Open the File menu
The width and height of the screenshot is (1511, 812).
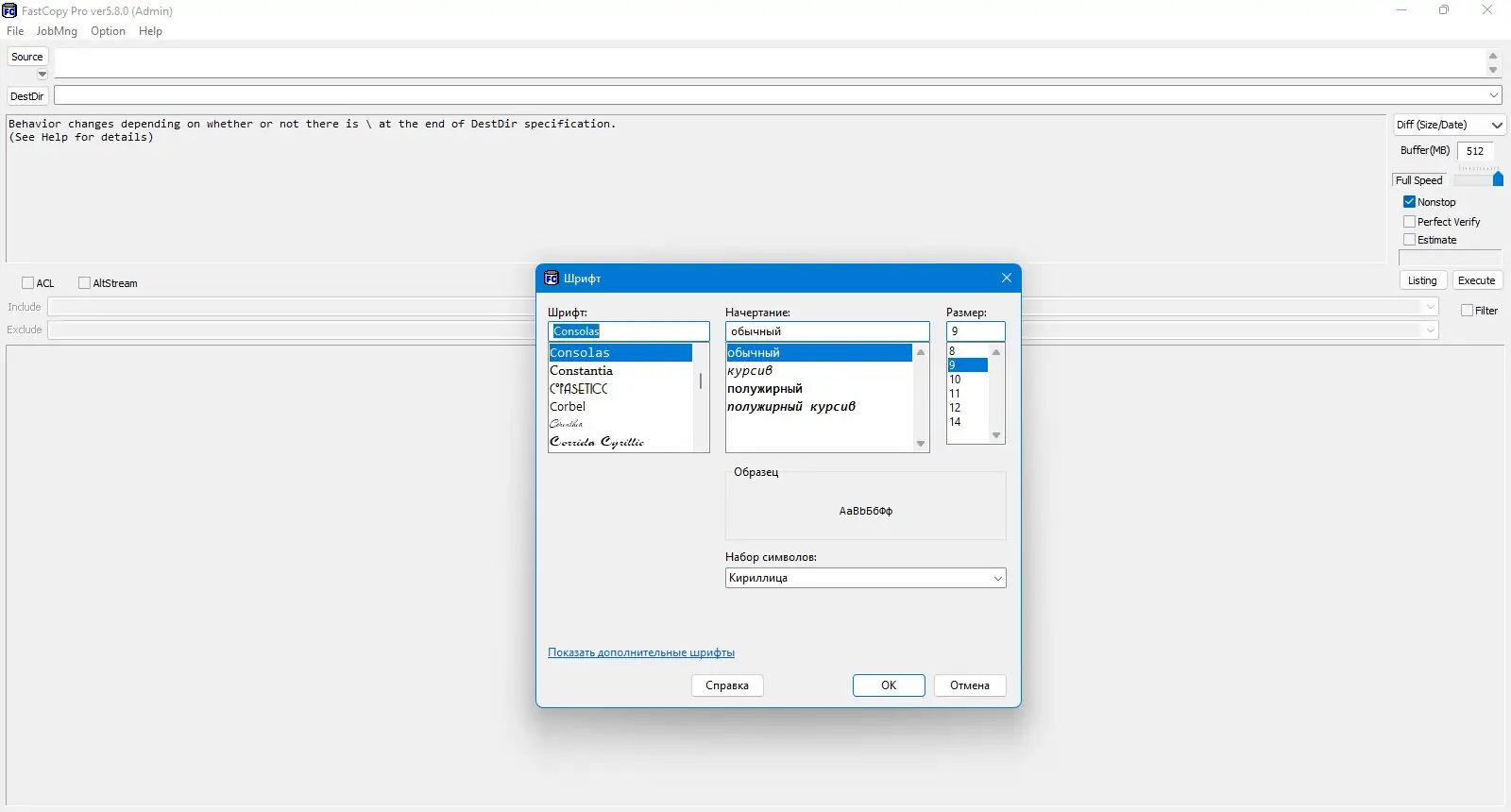[x=15, y=31]
